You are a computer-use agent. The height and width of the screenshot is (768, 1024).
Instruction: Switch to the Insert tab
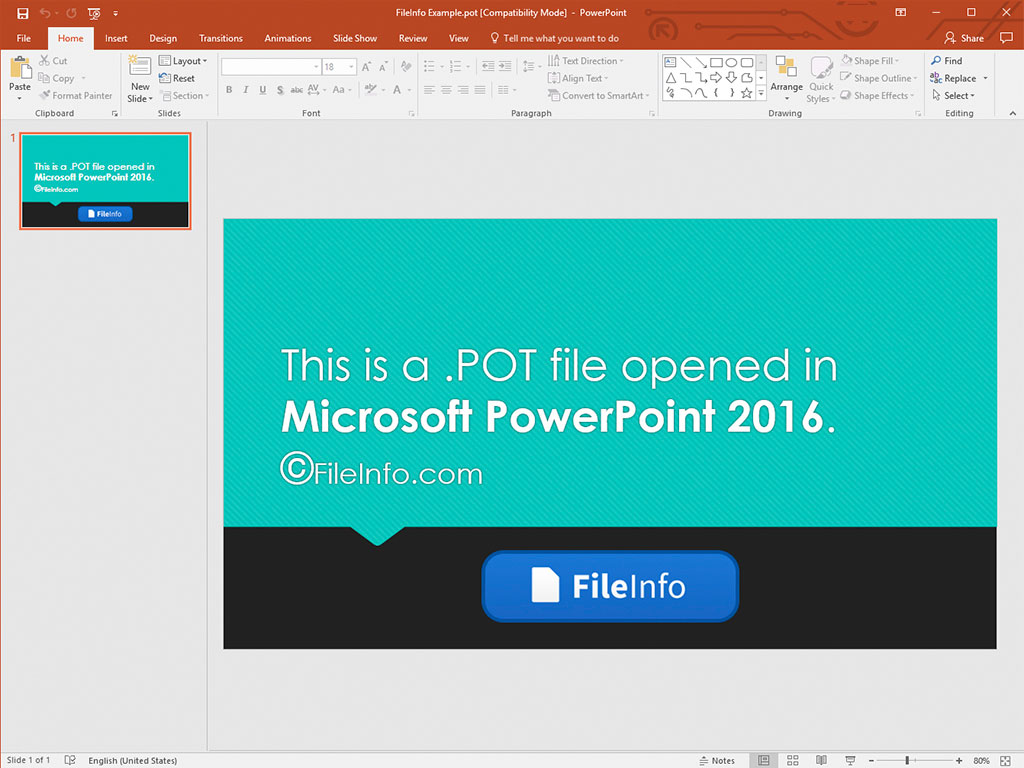pyautogui.click(x=116, y=38)
